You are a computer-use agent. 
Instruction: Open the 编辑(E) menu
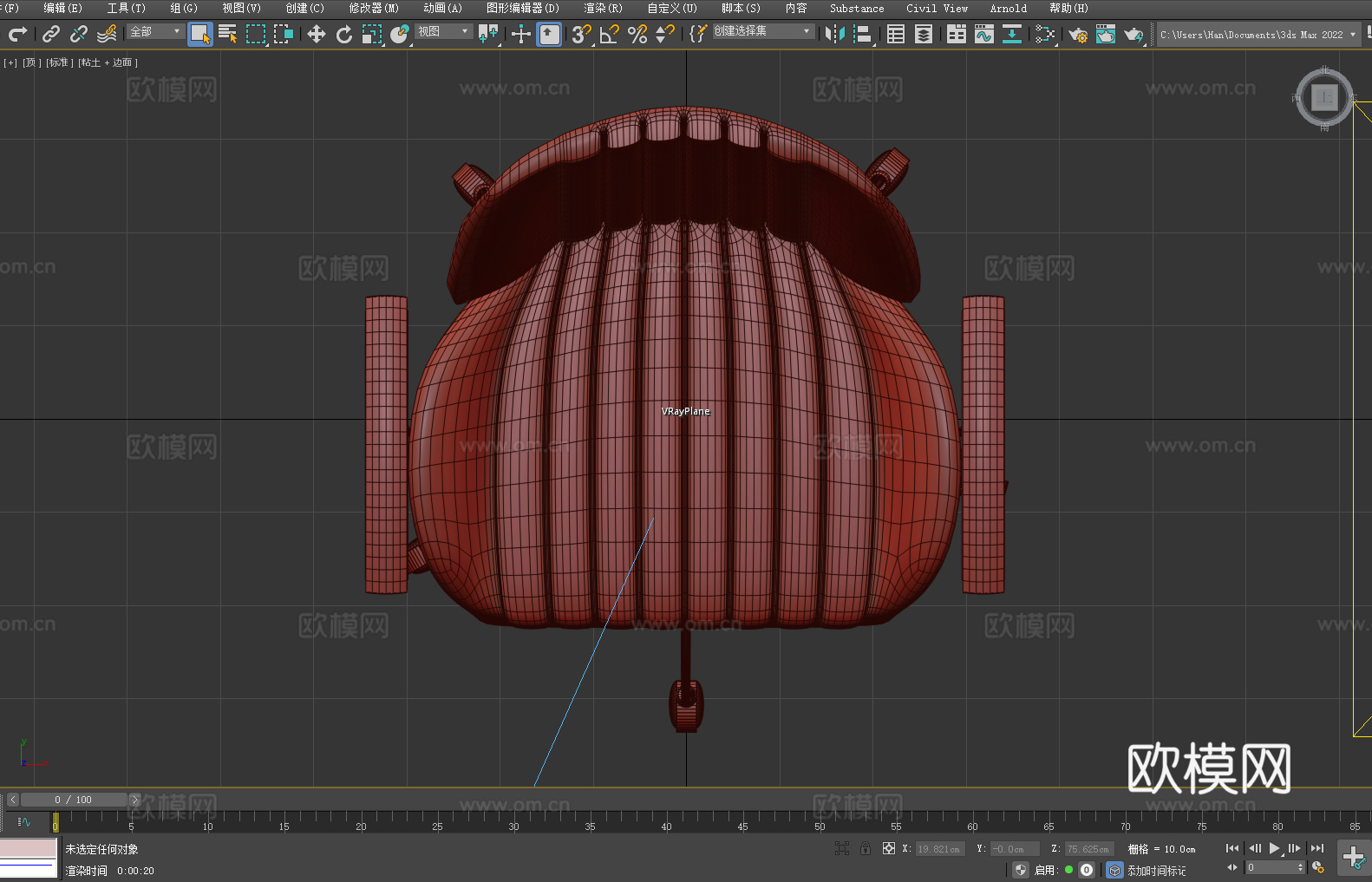click(x=63, y=8)
